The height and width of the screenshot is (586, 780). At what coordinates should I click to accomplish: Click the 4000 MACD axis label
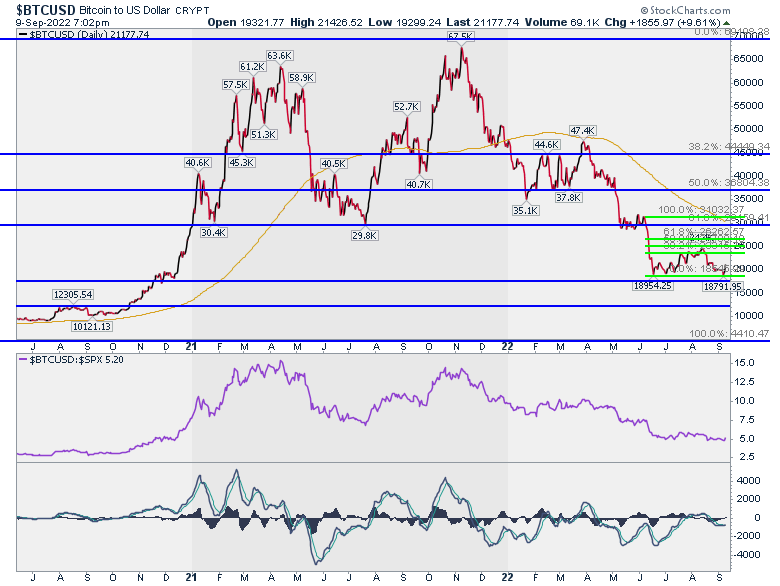pyautogui.click(x=749, y=481)
